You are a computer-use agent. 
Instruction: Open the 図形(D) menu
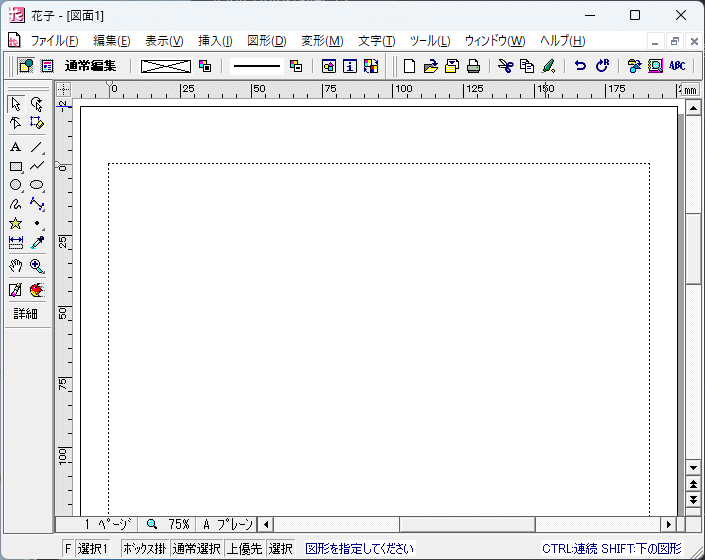(x=266, y=41)
